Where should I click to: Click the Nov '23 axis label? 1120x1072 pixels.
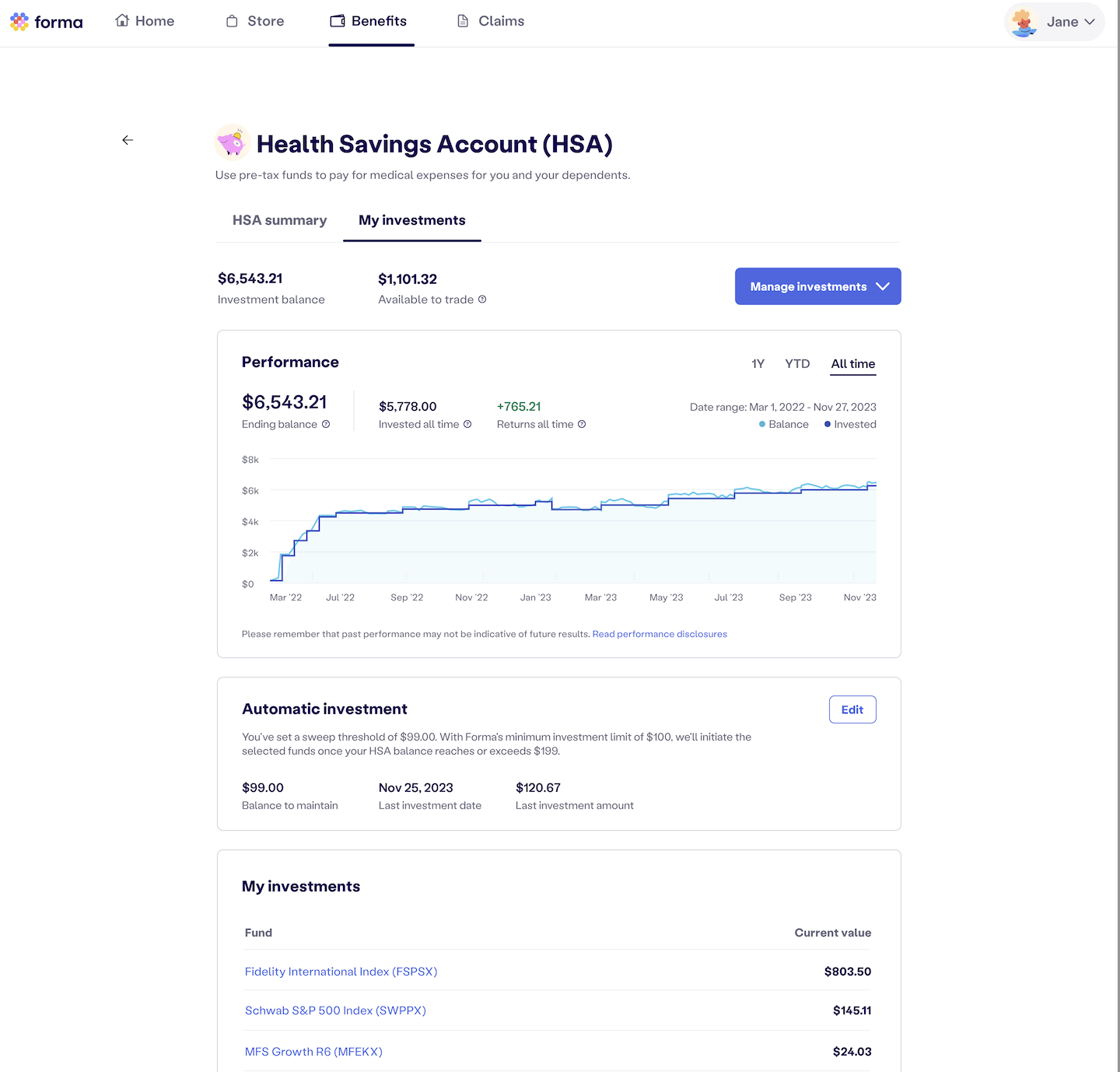[860, 597]
